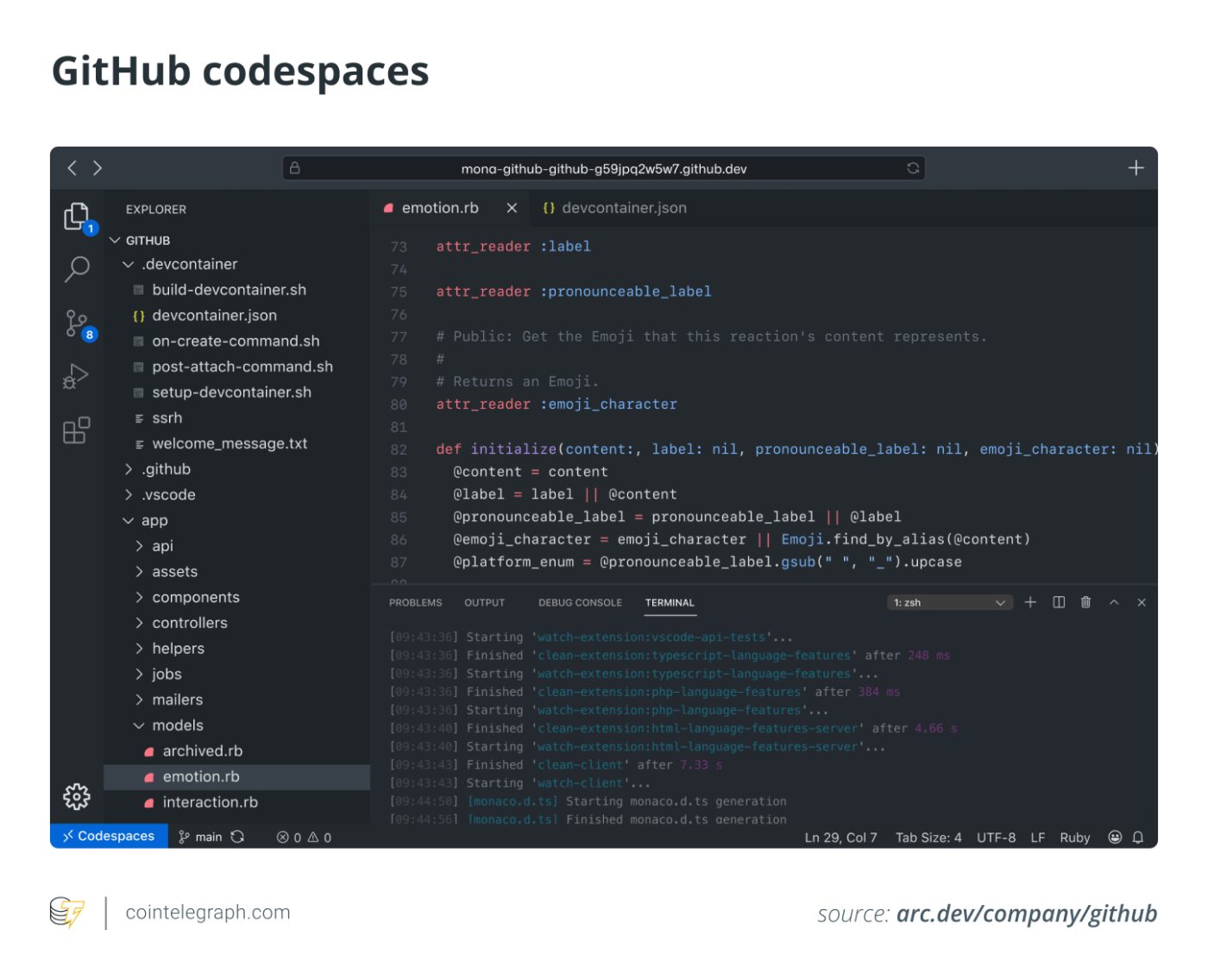
Task: Close the emotion.rb editor tab
Action: coord(512,208)
